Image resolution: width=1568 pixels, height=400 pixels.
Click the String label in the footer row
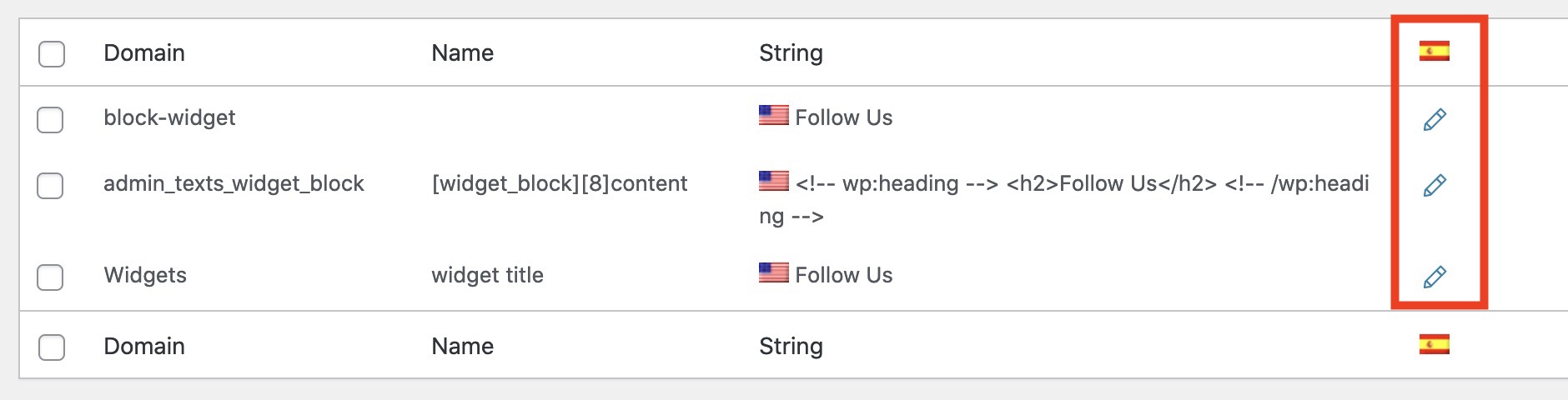(791, 347)
